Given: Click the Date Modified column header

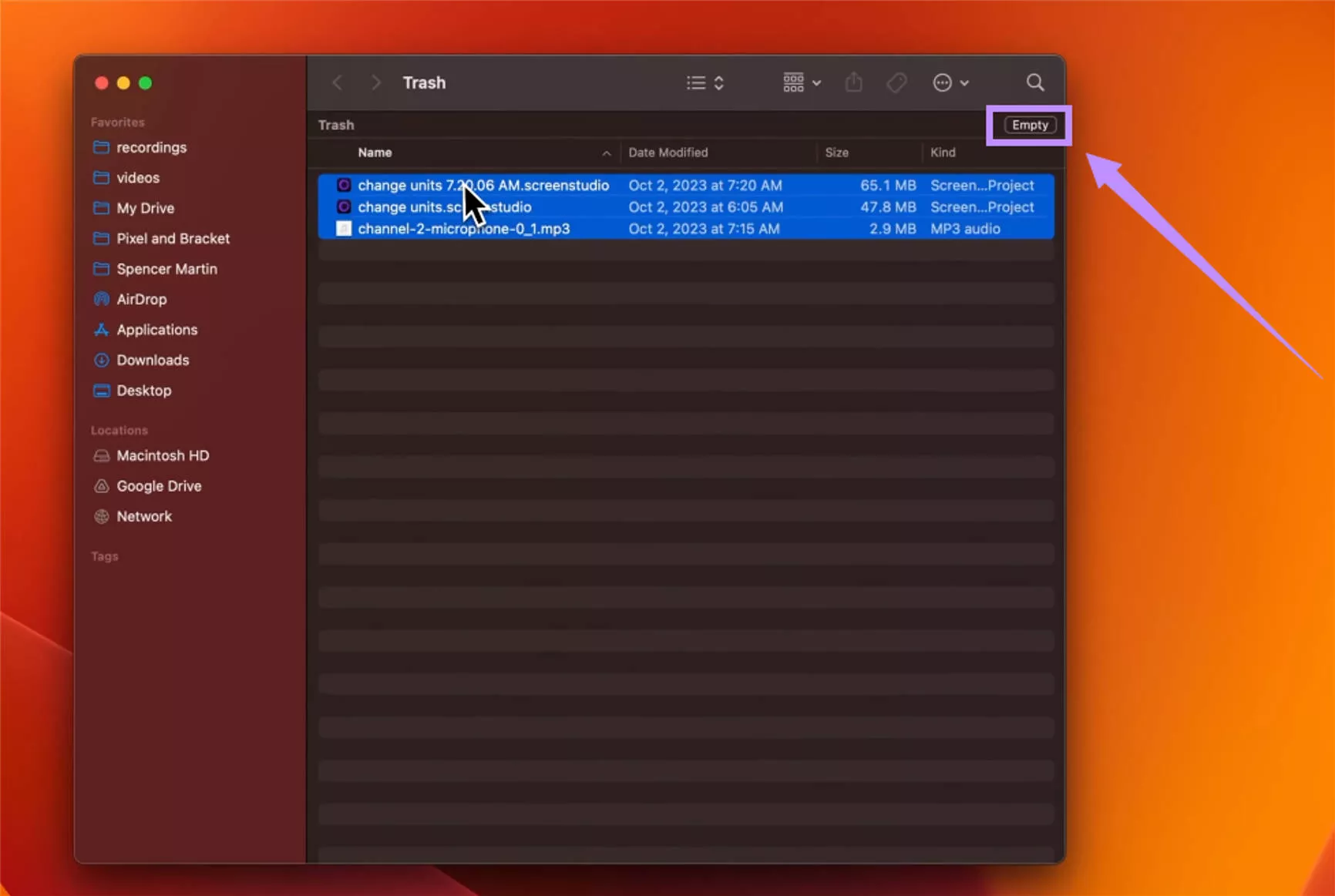Looking at the screenshot, I should tap(667, 153).
